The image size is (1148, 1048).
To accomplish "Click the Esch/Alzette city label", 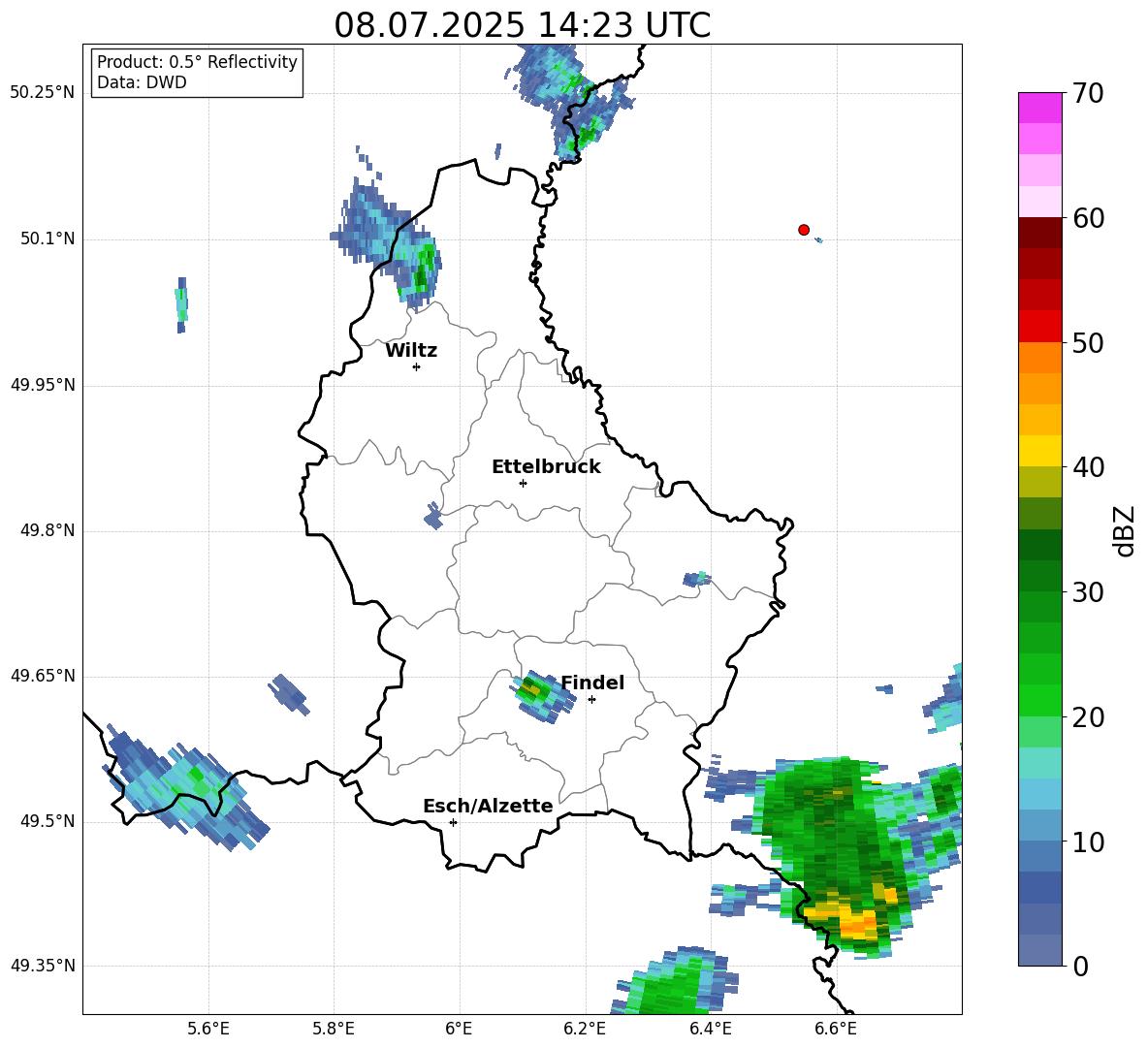I will (488, 806).
